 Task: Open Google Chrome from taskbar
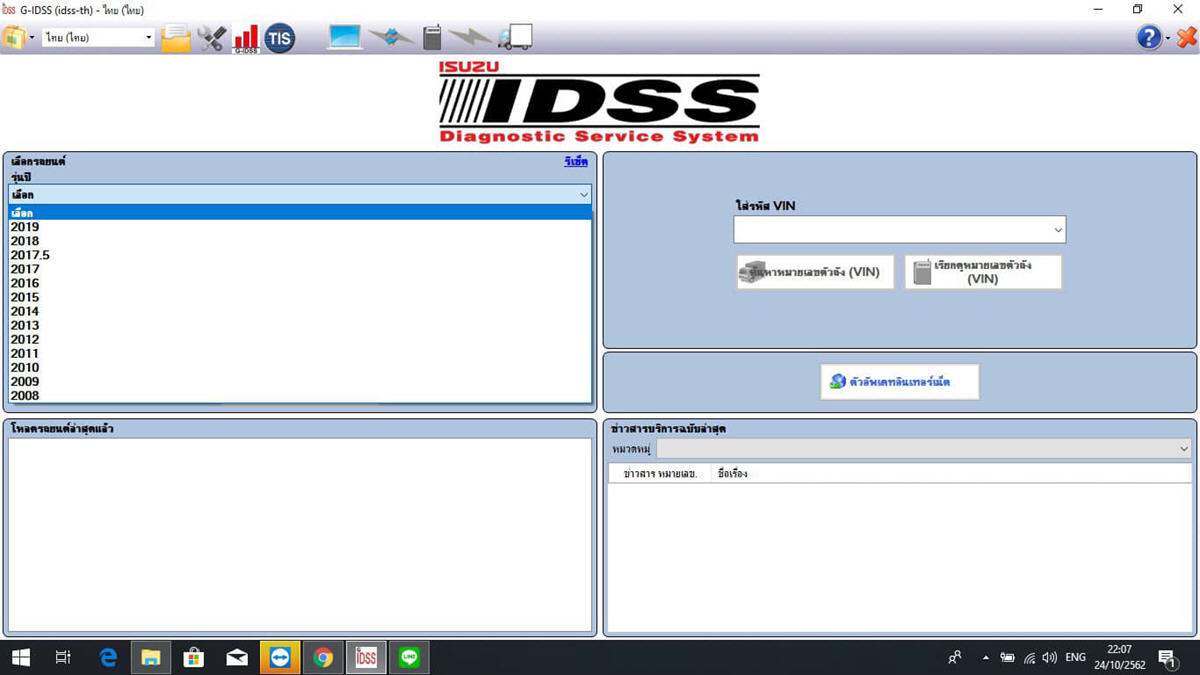pos(323,657)
